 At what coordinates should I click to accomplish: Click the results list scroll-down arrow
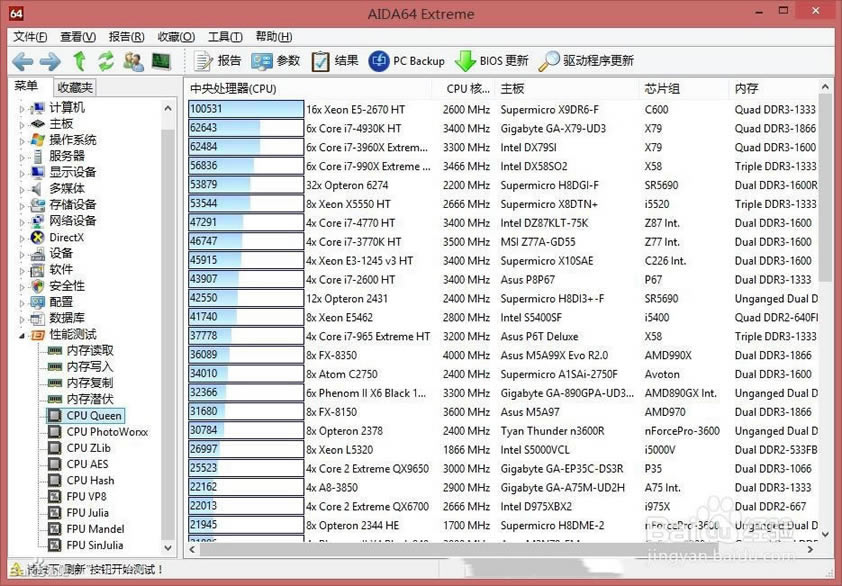click(x=825, y=535)
